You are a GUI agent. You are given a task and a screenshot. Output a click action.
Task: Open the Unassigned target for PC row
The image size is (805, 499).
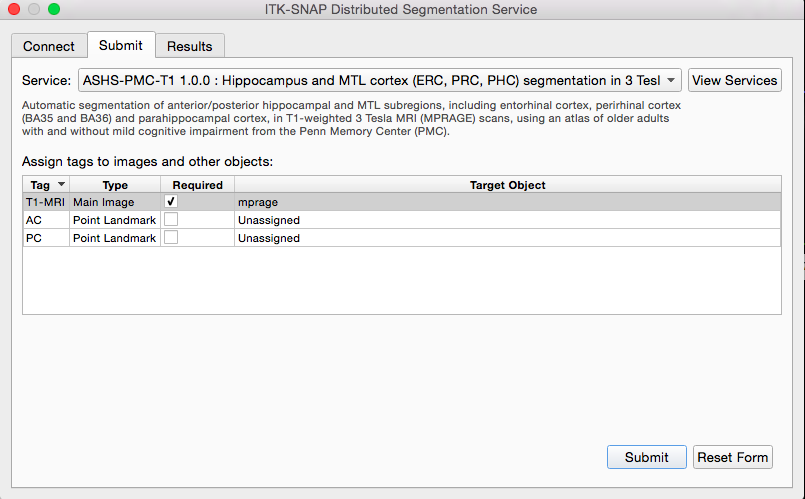(508, 238)
